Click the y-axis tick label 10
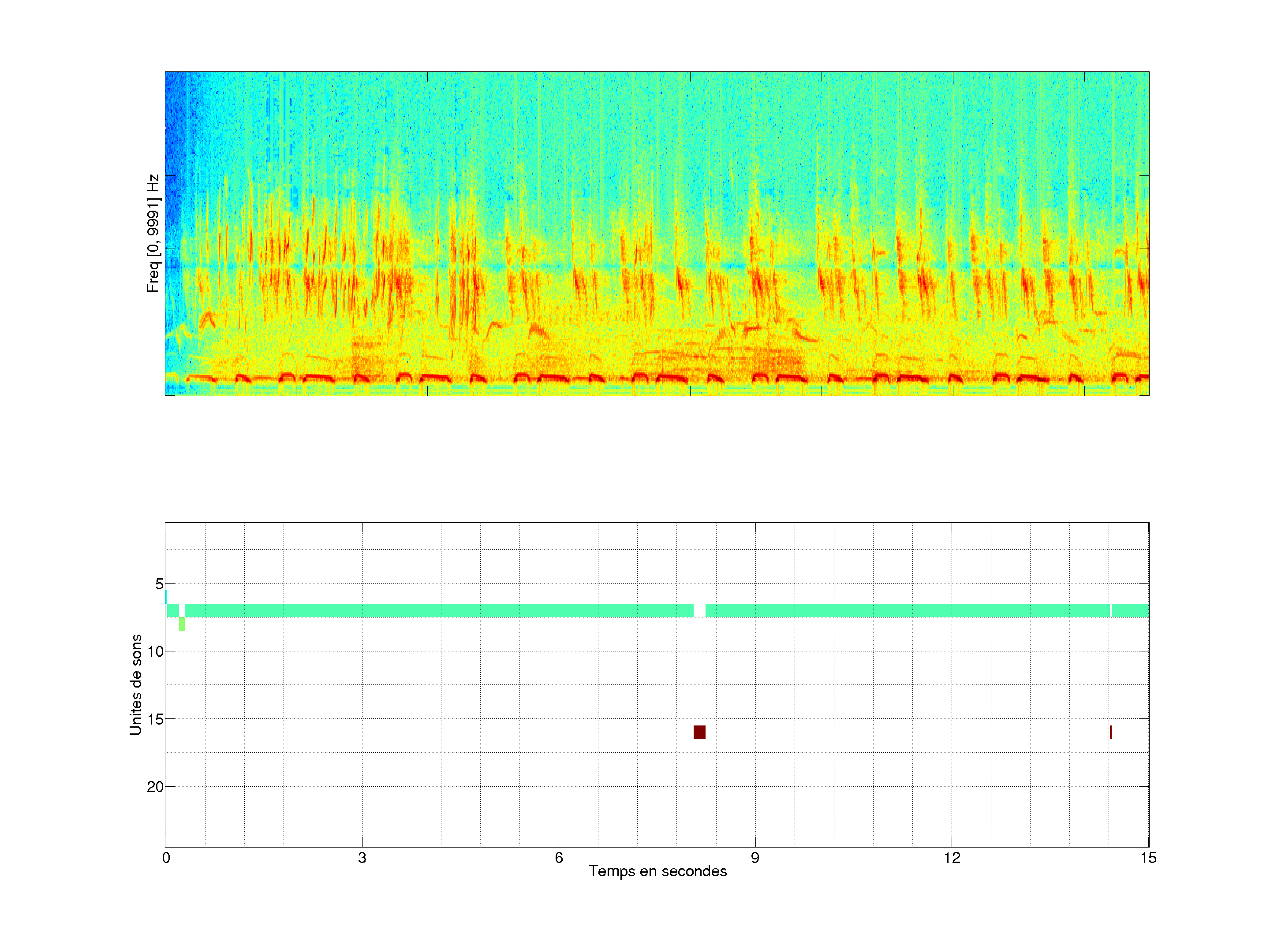The height and width of the screenshot is (952, 1270). [x=155, y=651]
